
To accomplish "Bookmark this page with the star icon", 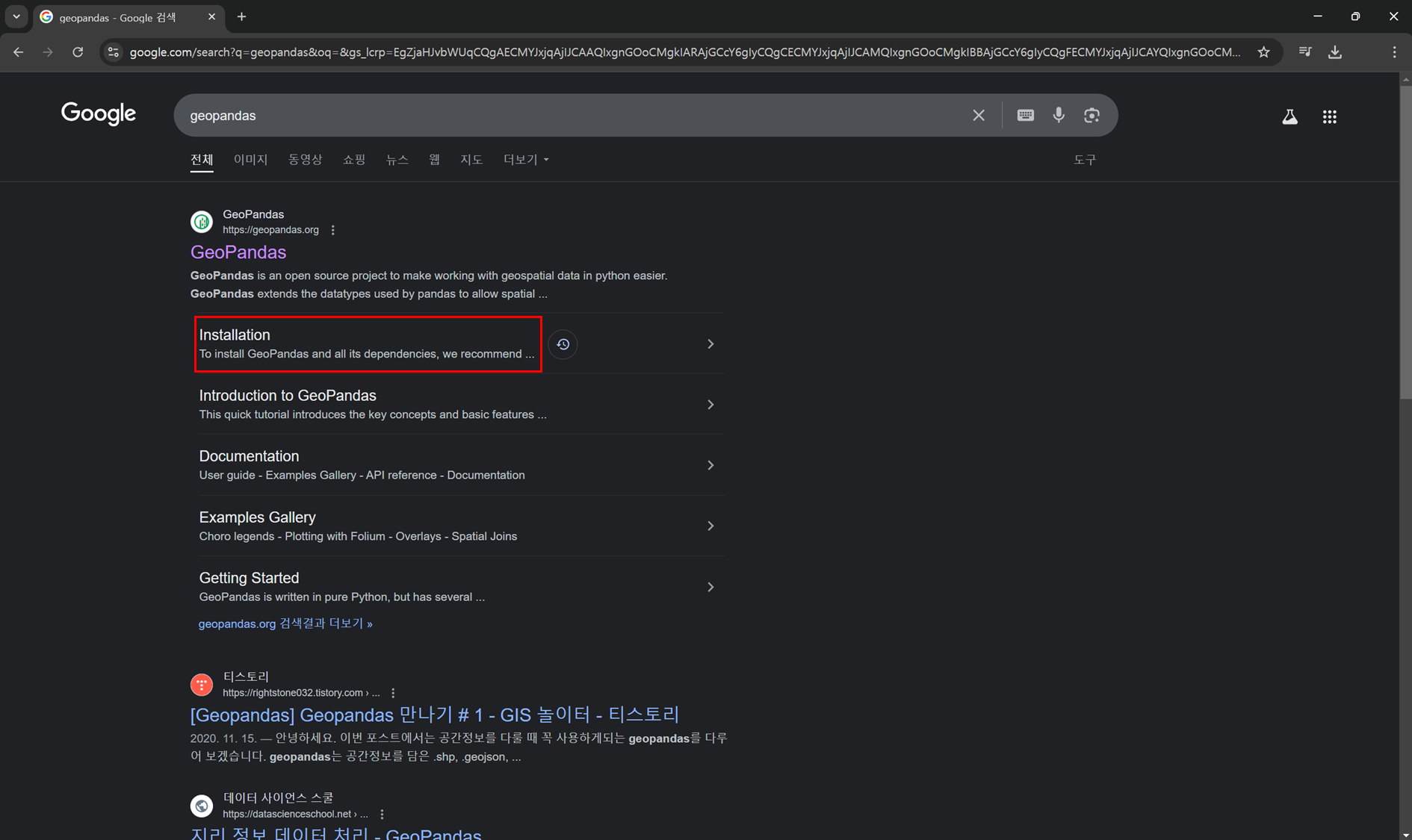I will click(x=1263, y=52).
